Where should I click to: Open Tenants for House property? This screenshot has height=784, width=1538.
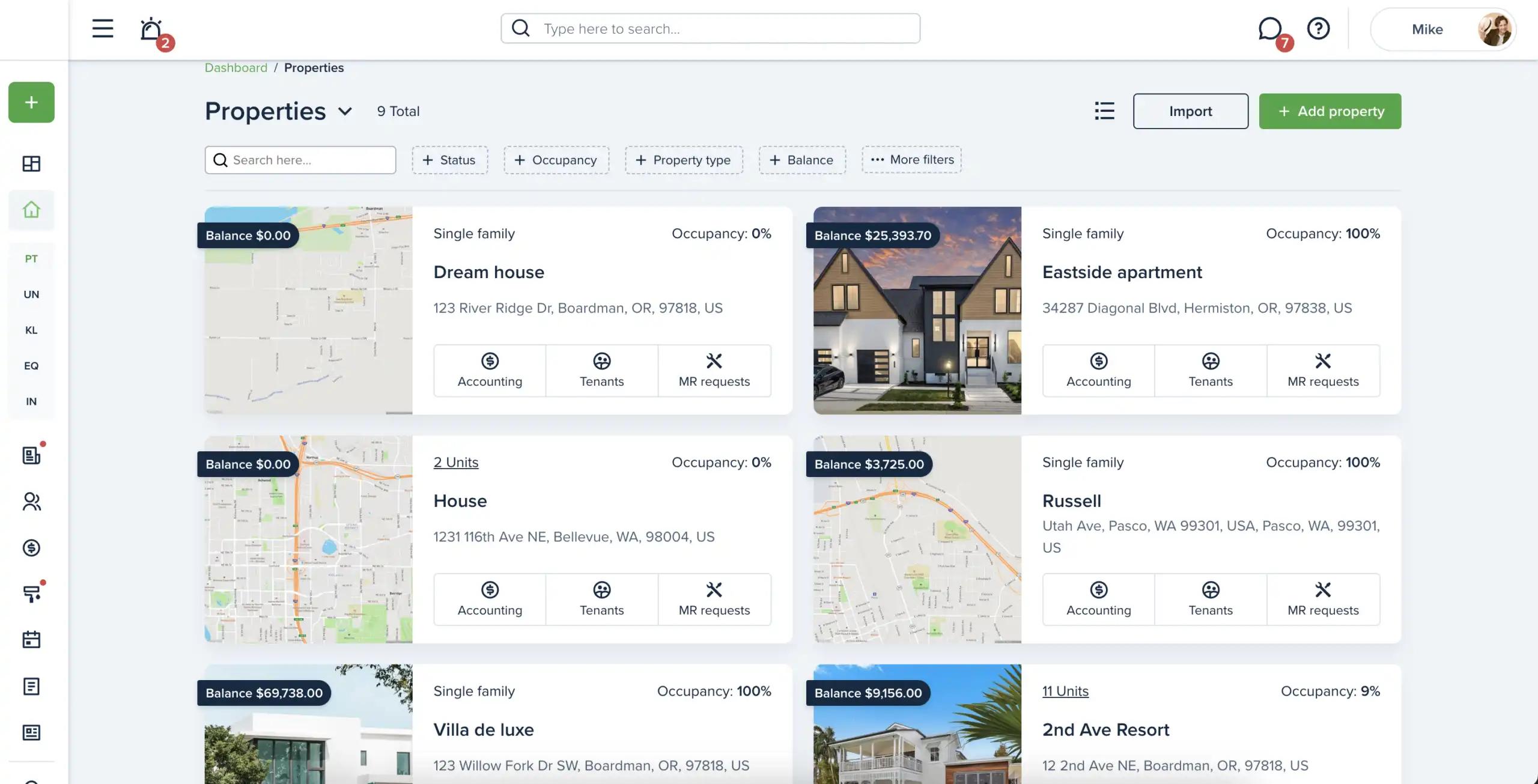click(601, 600)
